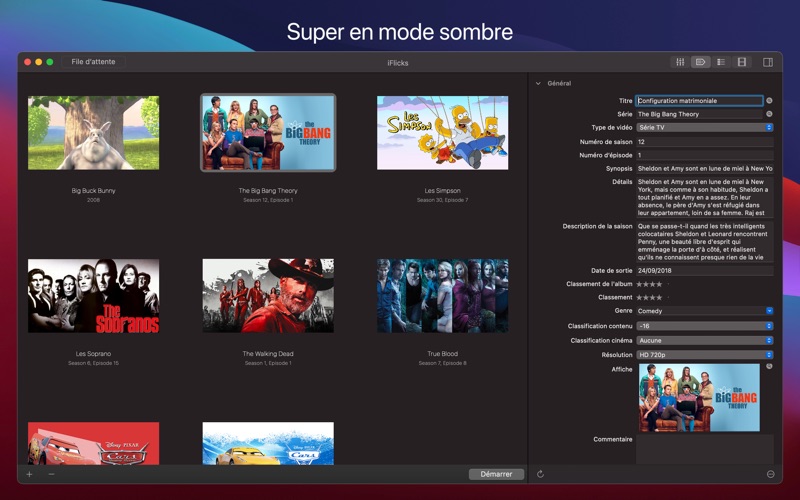Open the Classification cinéma dropdown
The height and width of the screenshot is (500, 800).
tap(705, 340)
